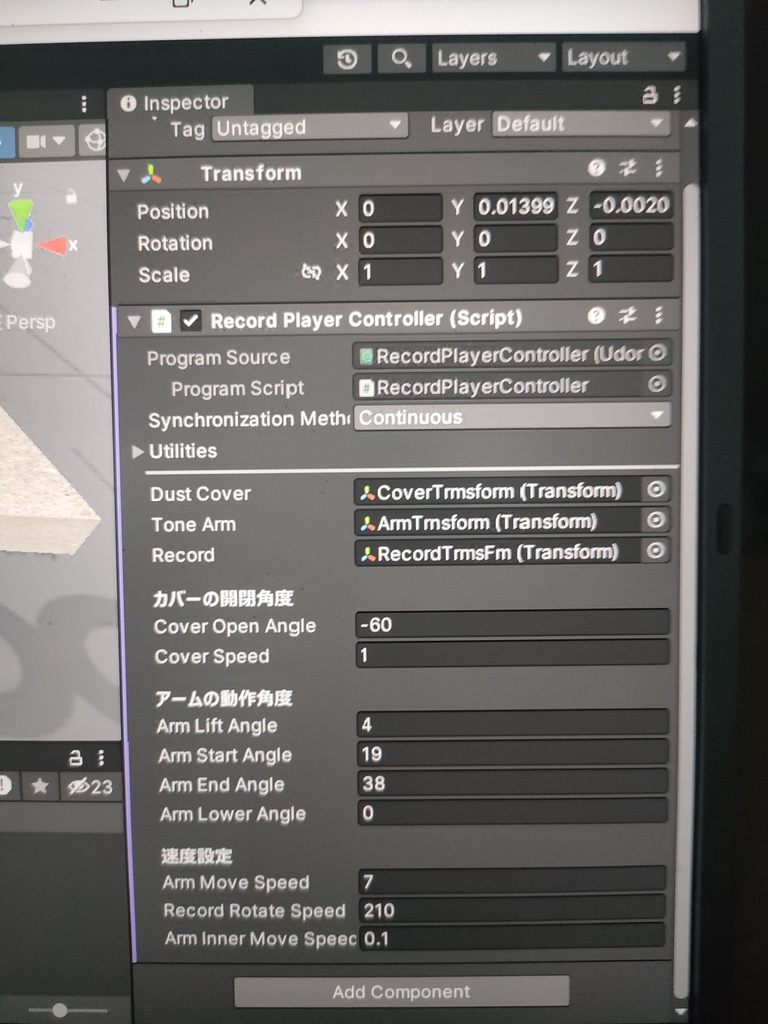Screen dimensions: 768x1024
Task: Open object picker for Program Script field
Action: 657,384
